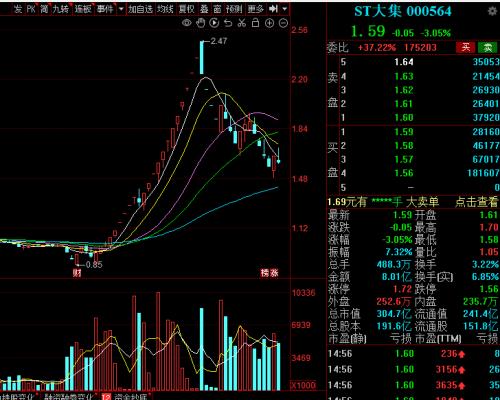Click the green 卖 sell button

pyautogui.click(x=488, y=47)
